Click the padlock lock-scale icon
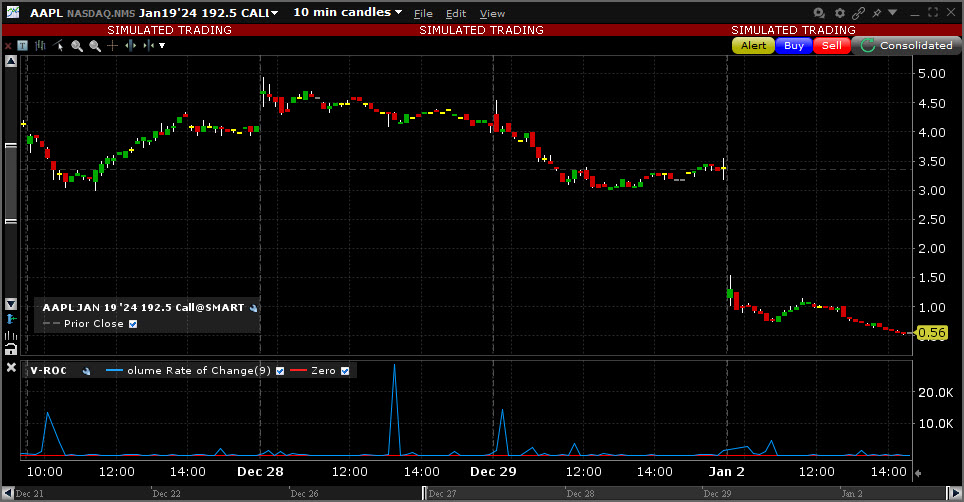 pos(11,350)
